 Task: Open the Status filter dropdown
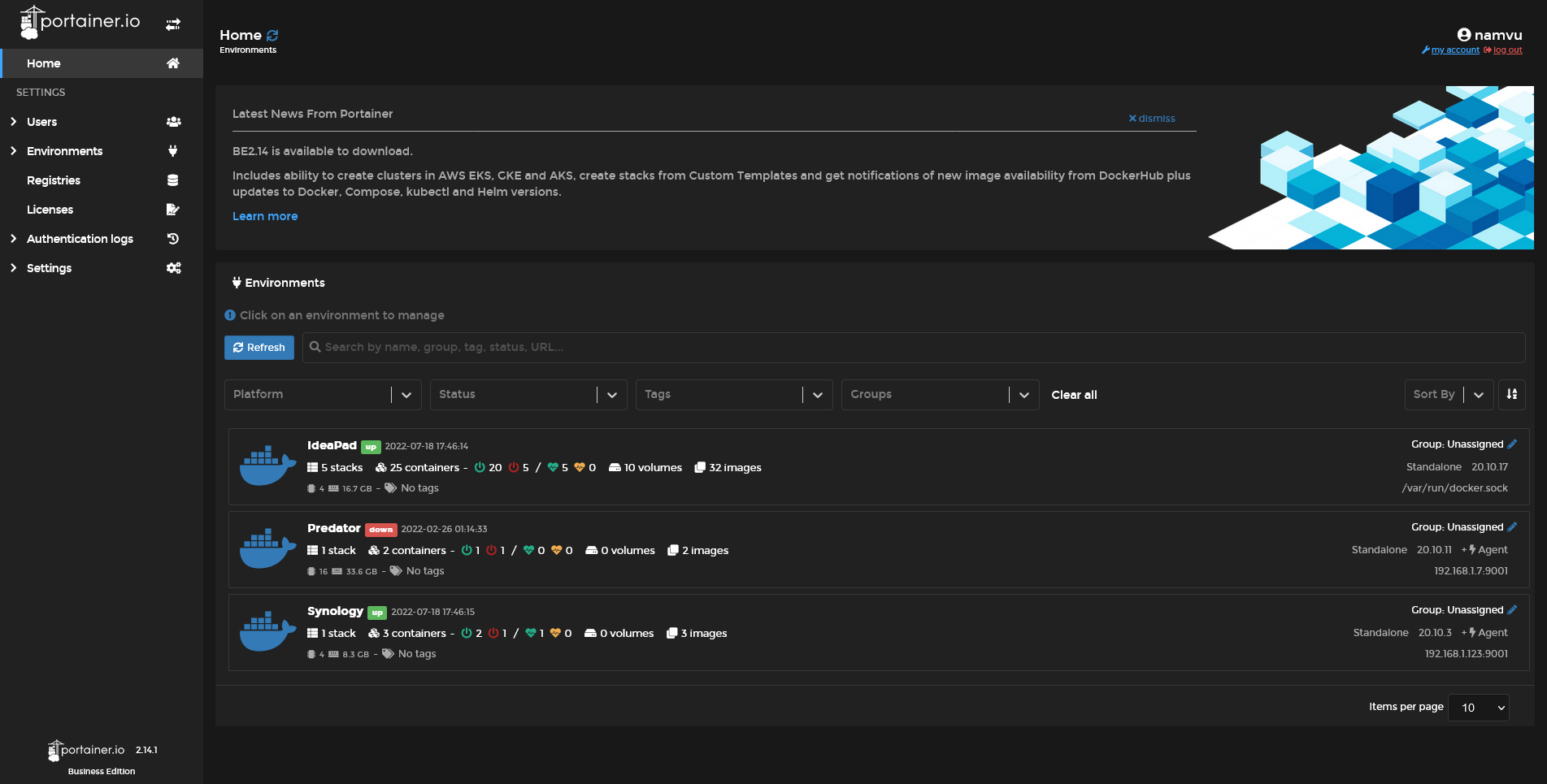pyautogui.click(x=528, y=395)
